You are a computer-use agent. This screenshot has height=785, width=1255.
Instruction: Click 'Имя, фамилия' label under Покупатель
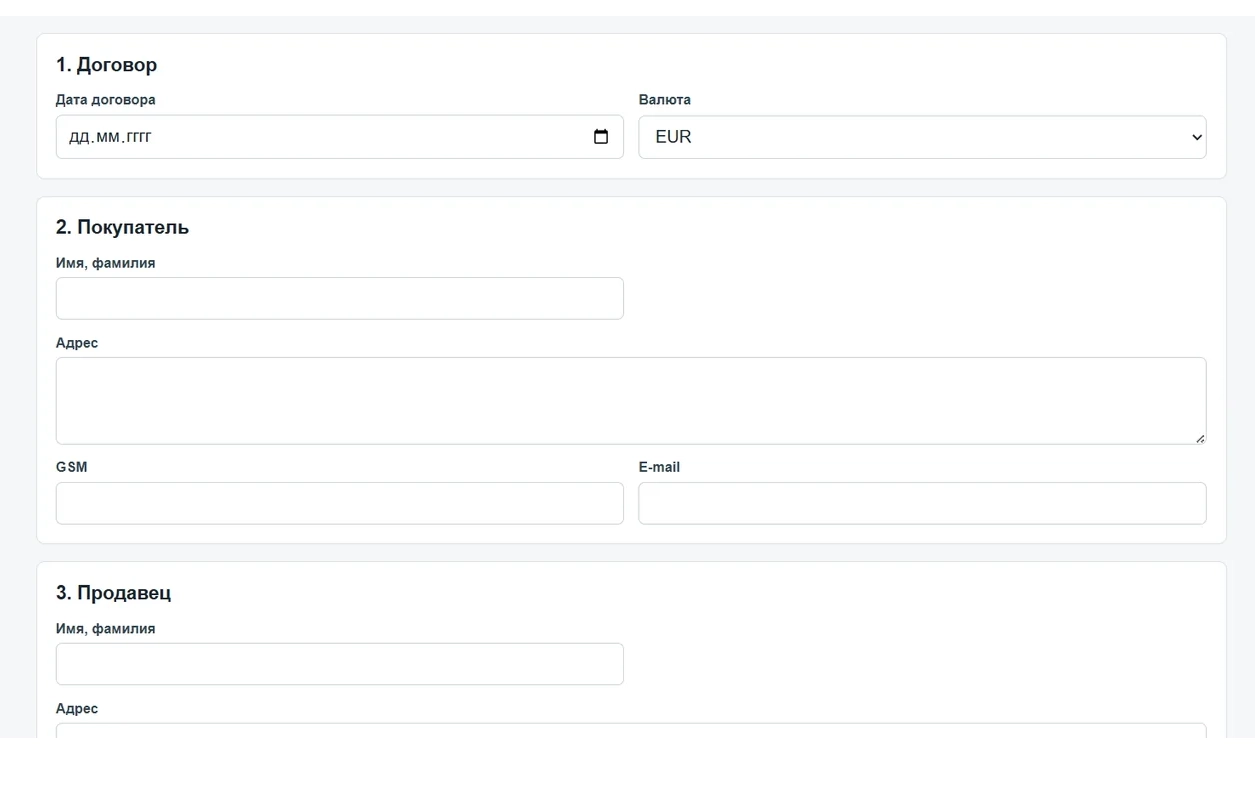point(105,263)
